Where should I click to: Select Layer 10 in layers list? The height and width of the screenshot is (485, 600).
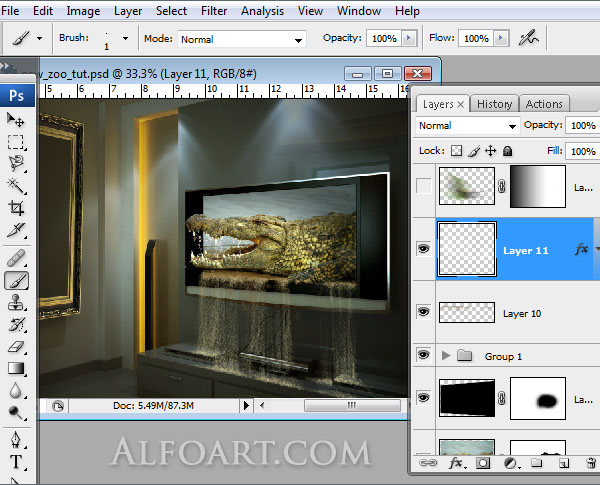click(518, 312)
